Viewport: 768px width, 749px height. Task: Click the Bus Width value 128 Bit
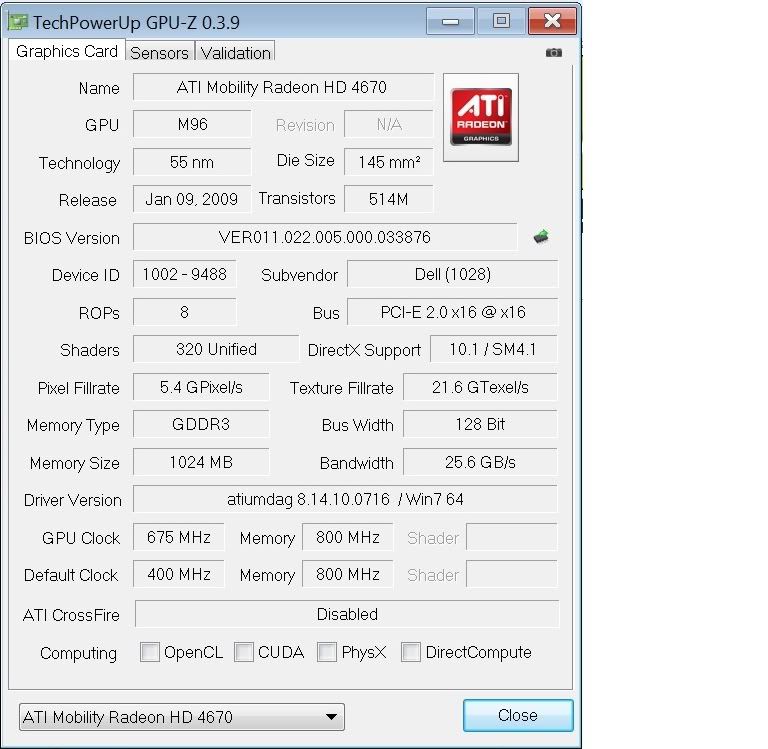coord(480,424)
